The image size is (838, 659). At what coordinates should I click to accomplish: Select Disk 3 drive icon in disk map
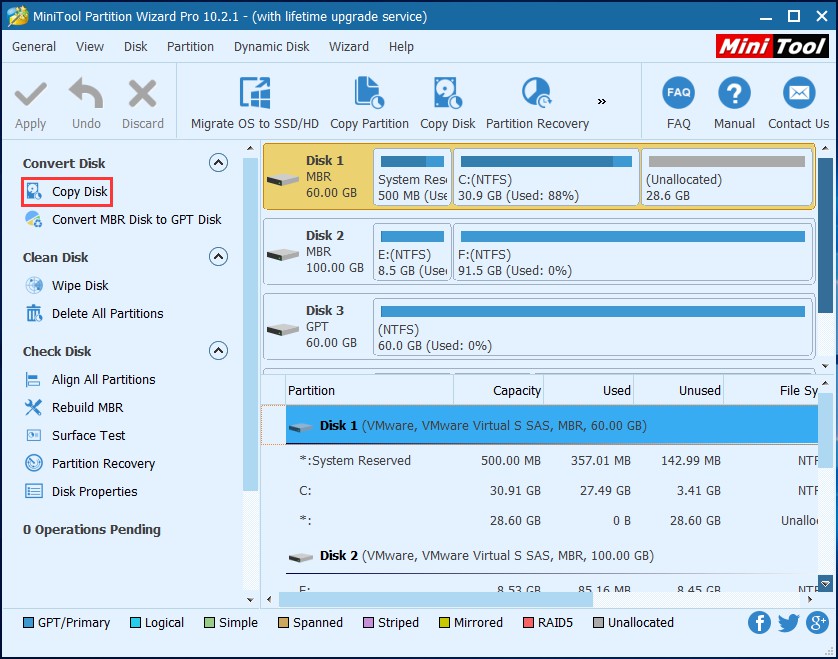click(283, 329)
